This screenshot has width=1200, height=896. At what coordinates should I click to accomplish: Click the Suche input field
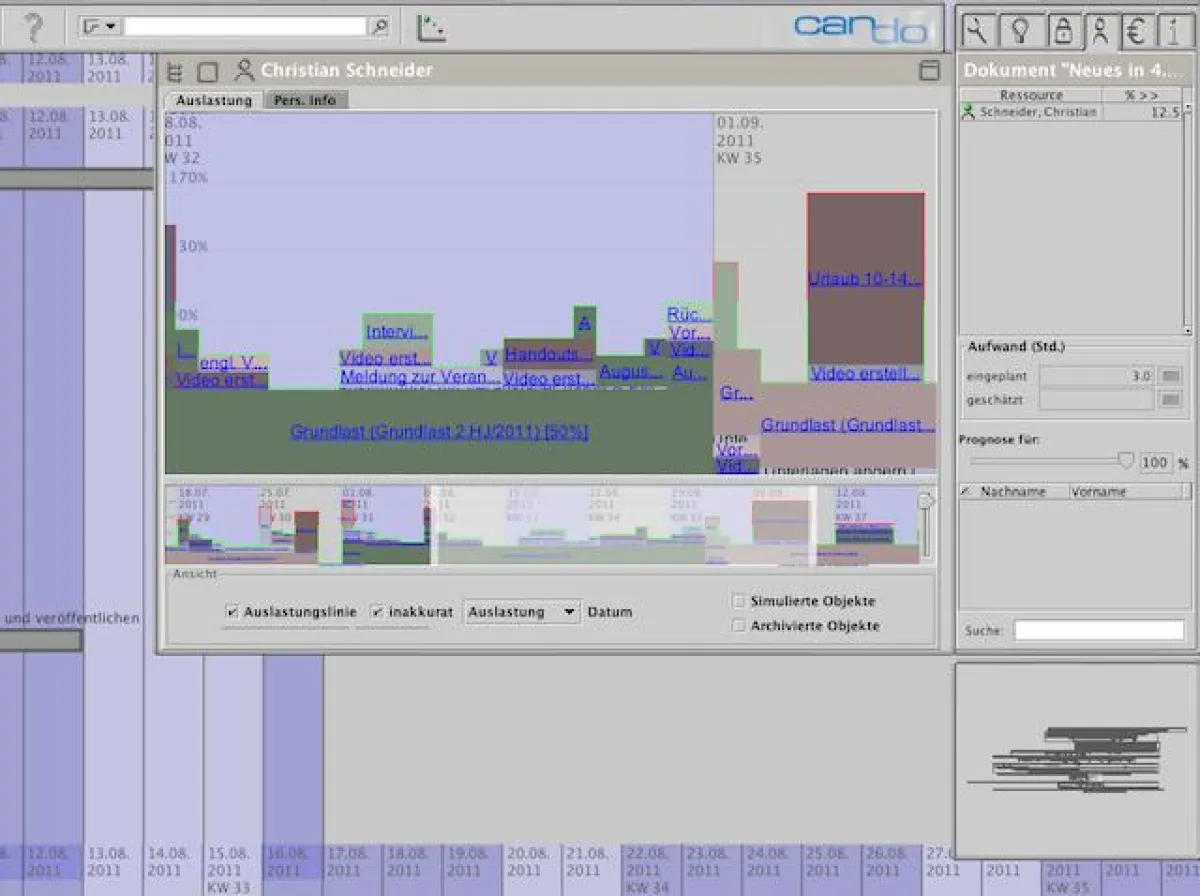pos(1098,631)
